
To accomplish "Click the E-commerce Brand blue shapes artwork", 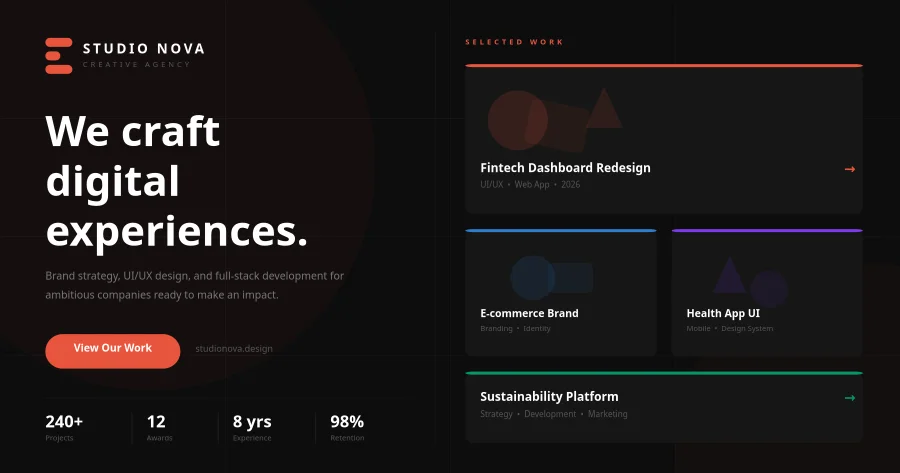I will click(x=552, y=278).
